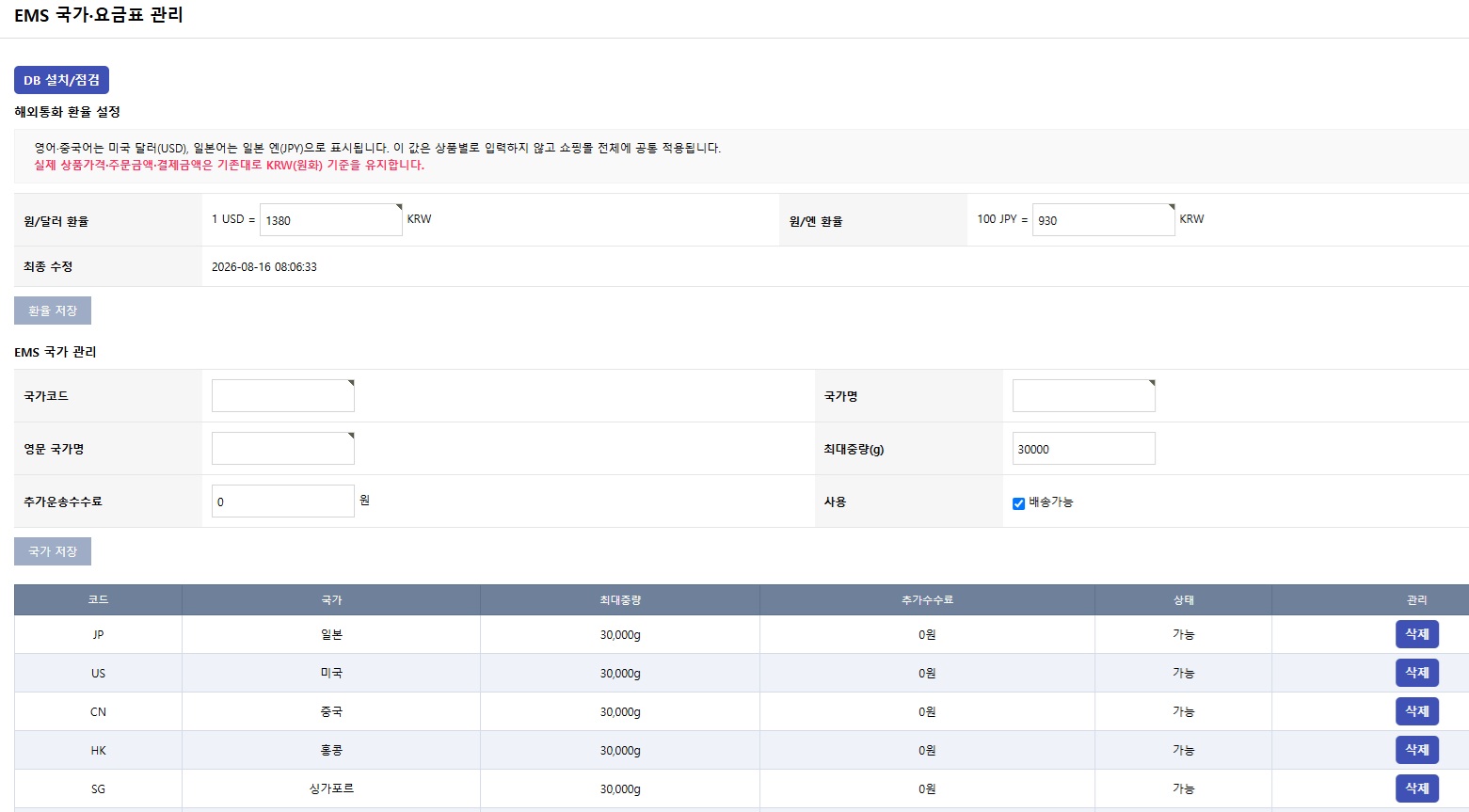Screen dimensions: 1469x812
Task: Click the 추가운송수수료 input field
Action: pos(283,502)
